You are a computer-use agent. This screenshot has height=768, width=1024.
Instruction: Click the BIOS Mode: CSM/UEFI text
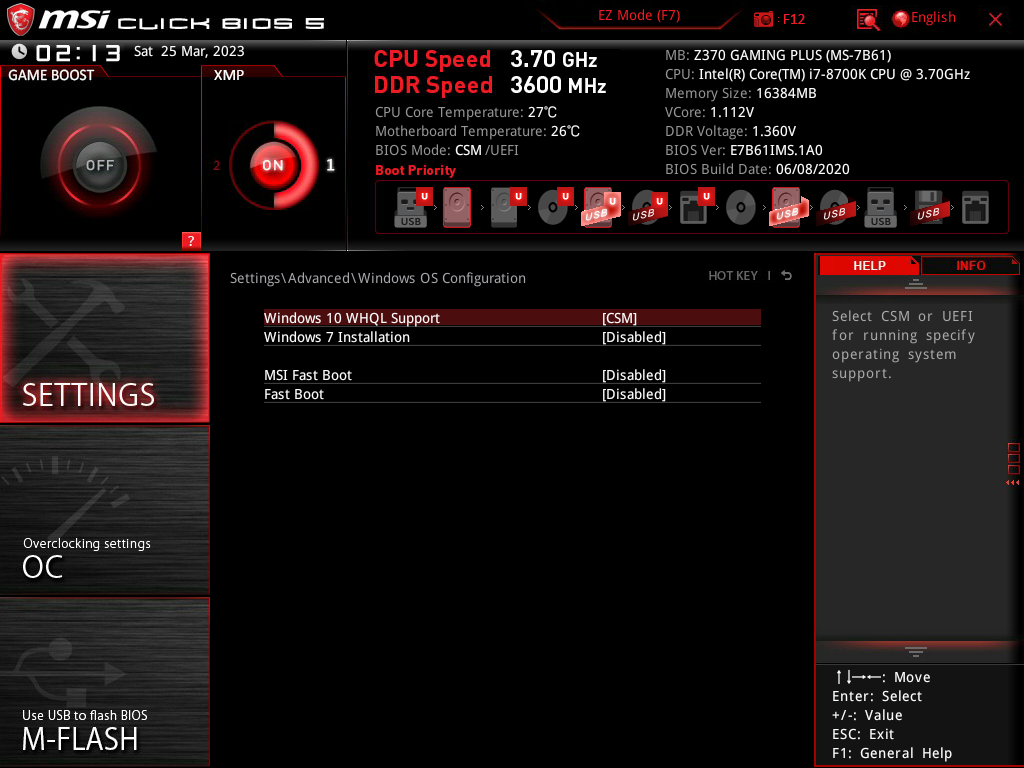(x=447, y=150)
